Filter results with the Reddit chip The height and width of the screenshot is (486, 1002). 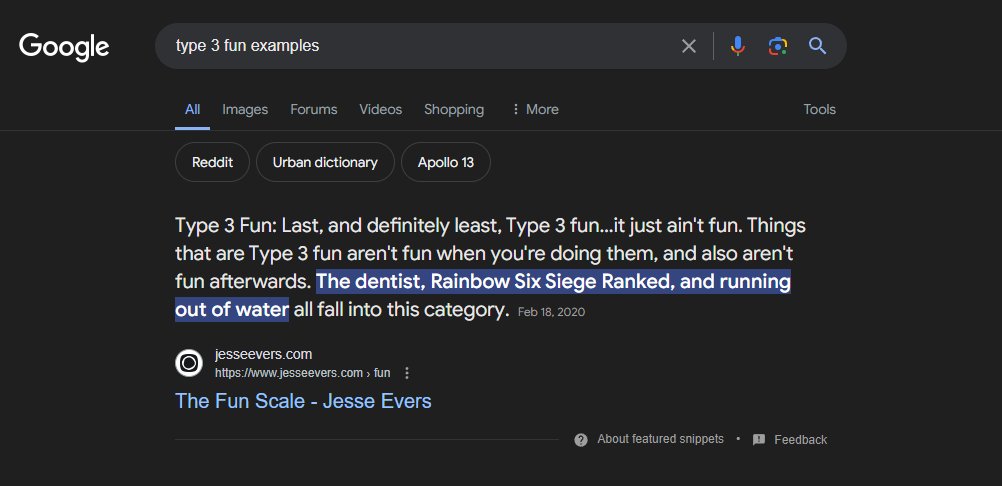pyautogui.click(x=212, y=162)
